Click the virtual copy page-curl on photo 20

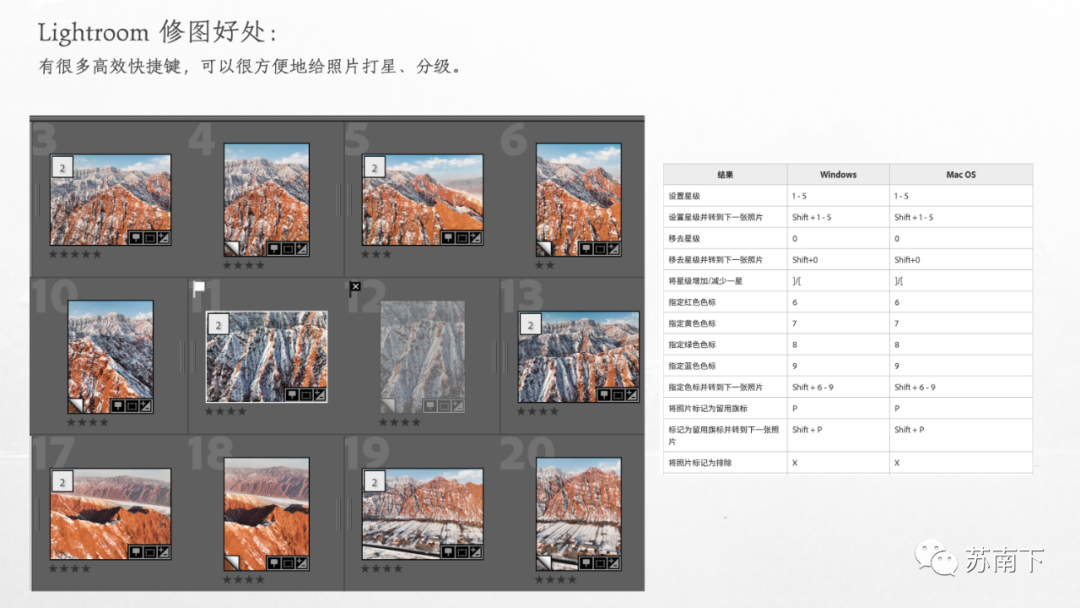(x=544, y=562)
